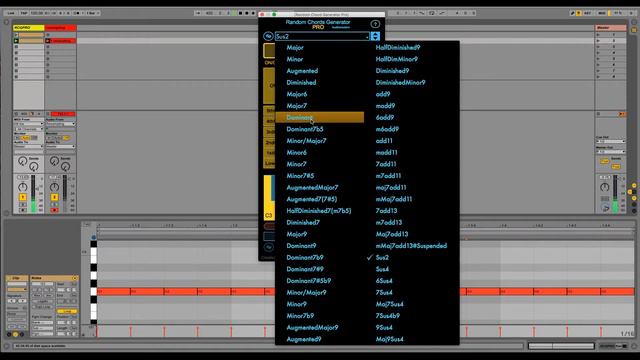
Task: Click the master track header
Action: click(x=610, y=28)
